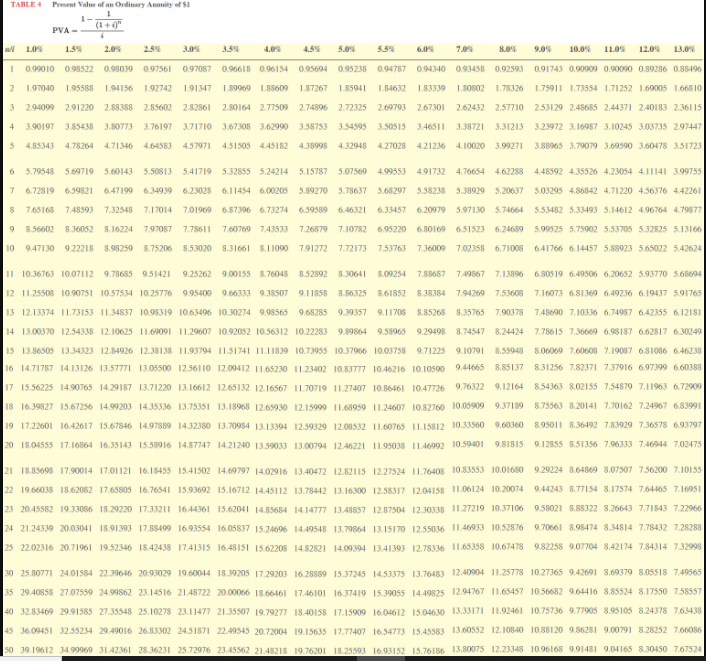Click the value '12.04158' in row 22
The height and width of the screenshot is (661, 706).
429,491
